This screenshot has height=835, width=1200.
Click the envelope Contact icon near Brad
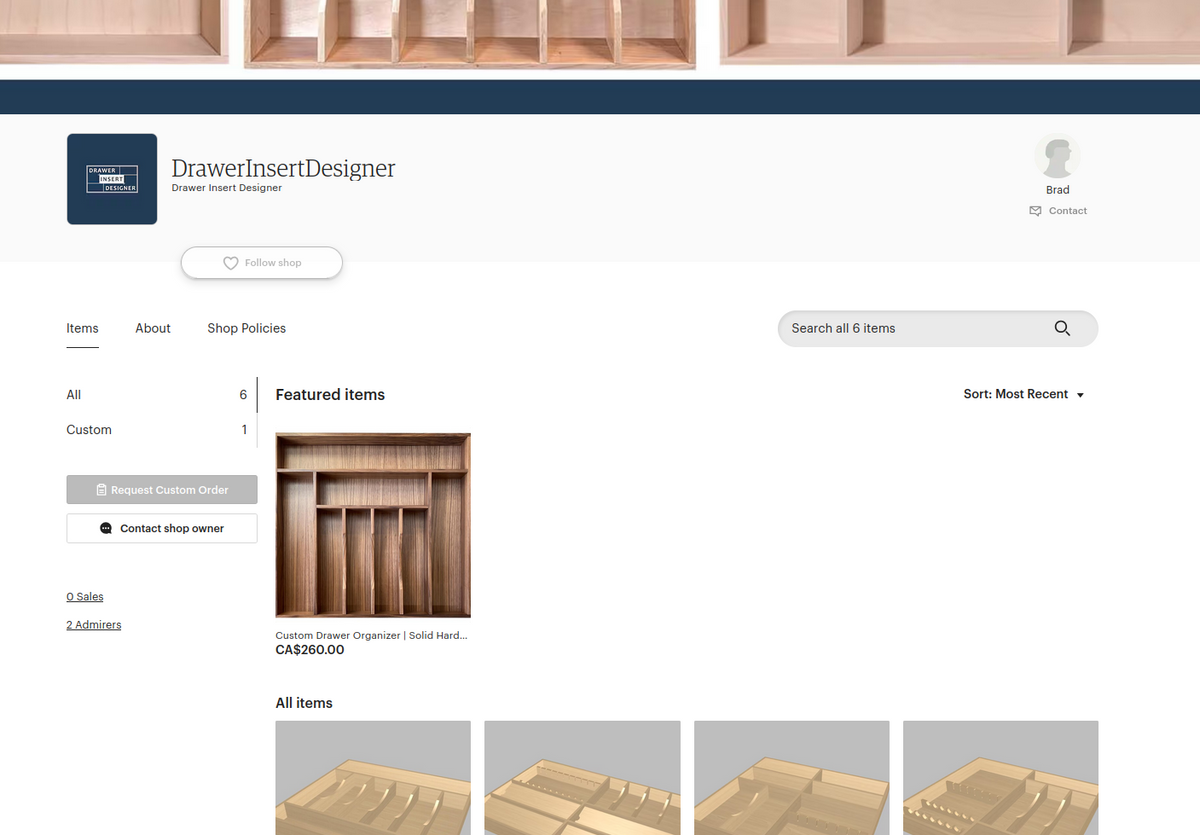click(x=1035, y=210)
